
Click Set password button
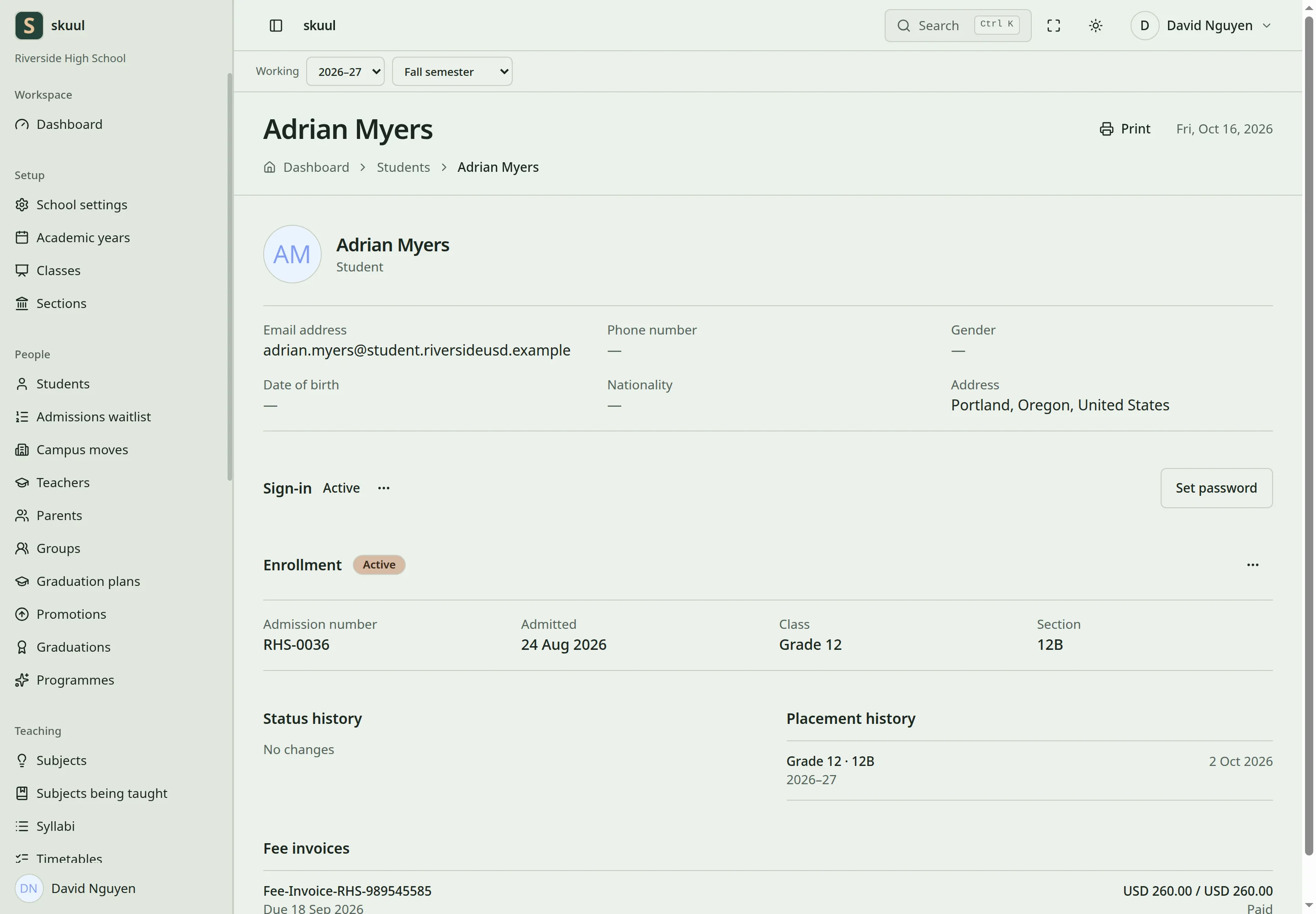click(1216, 488)
